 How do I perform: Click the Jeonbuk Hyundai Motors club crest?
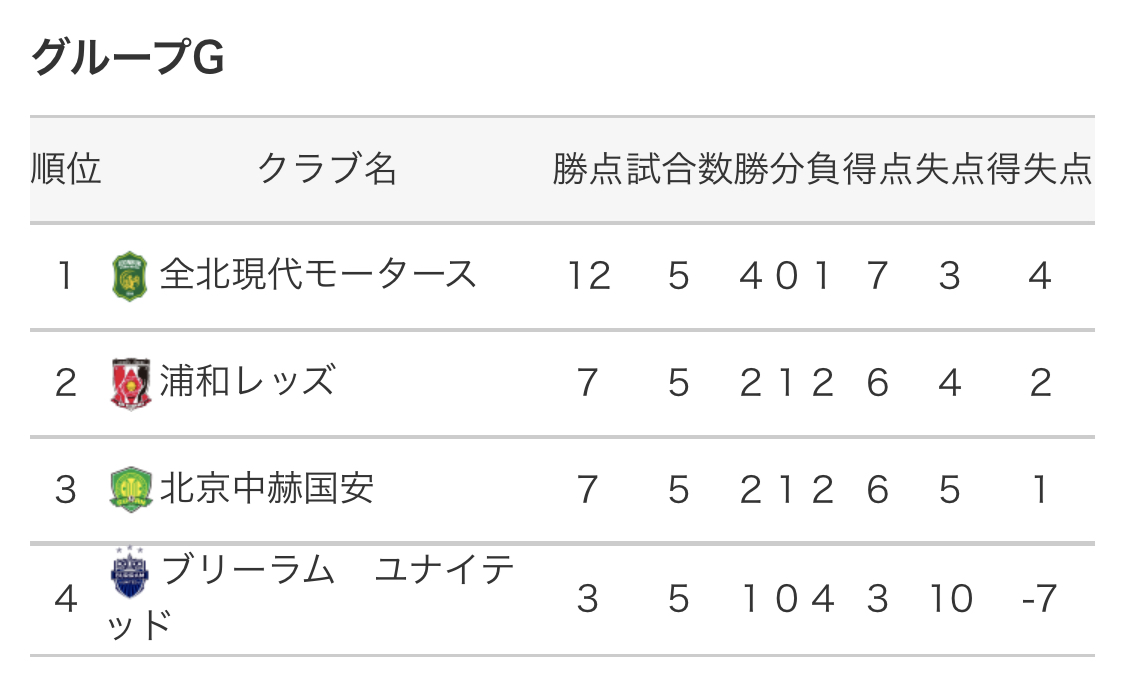pyautogui.click(x=129, y=276)
